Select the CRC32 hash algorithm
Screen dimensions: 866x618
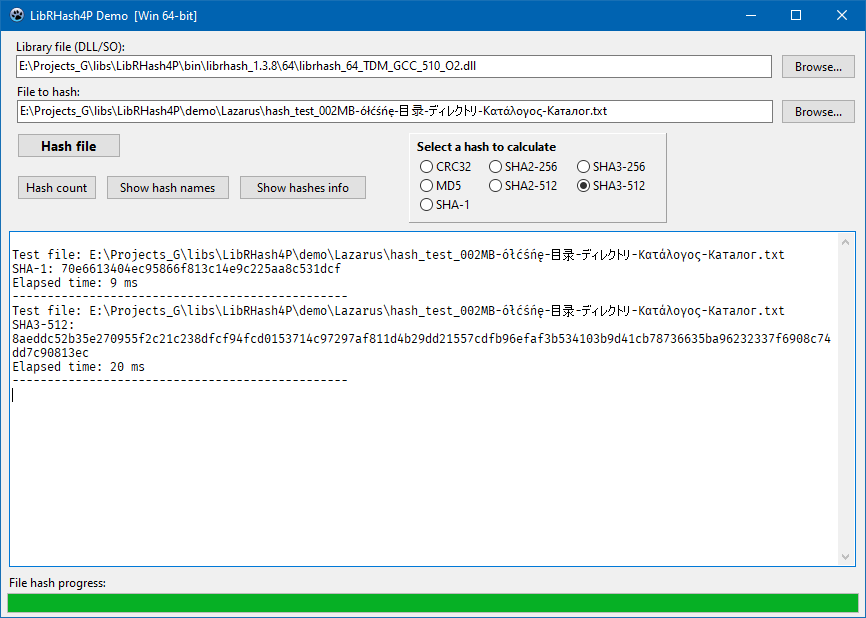[426, 166]
